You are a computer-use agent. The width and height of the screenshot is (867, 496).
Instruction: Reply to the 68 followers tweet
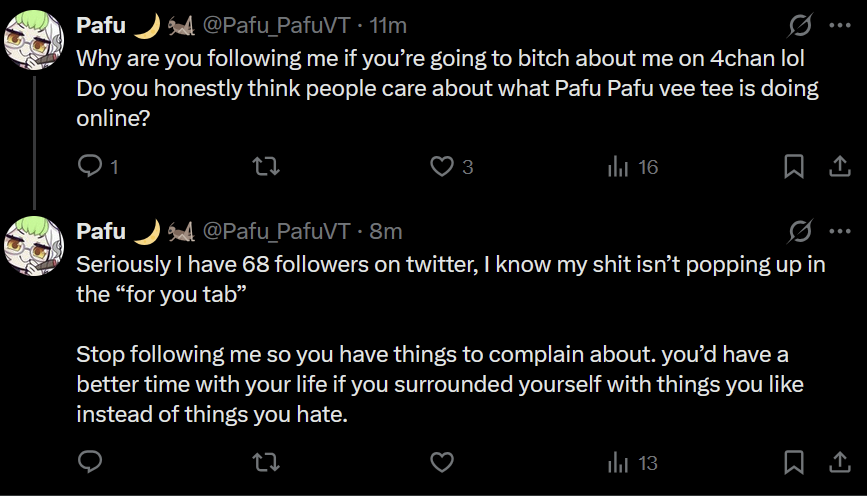pyautogui.click(x=91, y=462)
